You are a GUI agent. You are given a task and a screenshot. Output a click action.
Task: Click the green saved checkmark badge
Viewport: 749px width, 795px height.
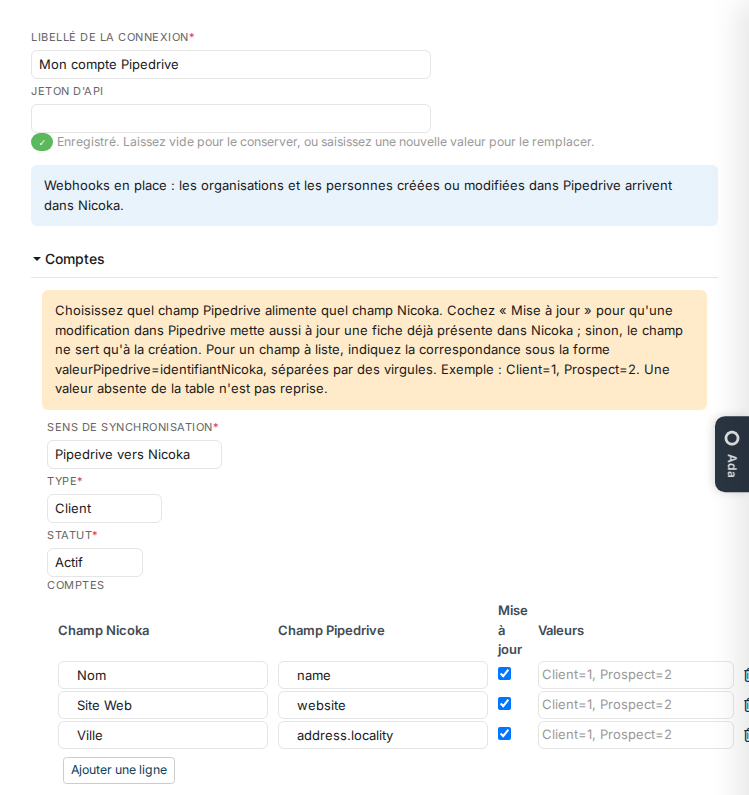tap(42, 142)
